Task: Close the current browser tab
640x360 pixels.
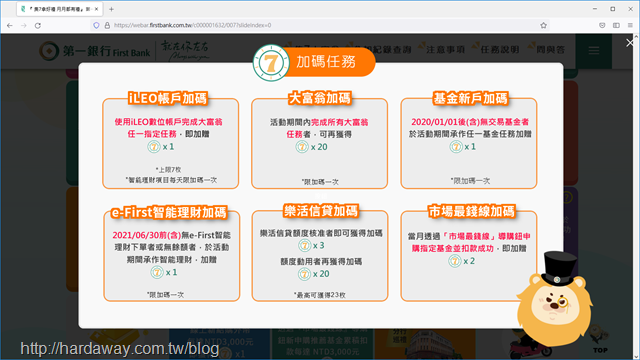Action: tap(96, 9)
